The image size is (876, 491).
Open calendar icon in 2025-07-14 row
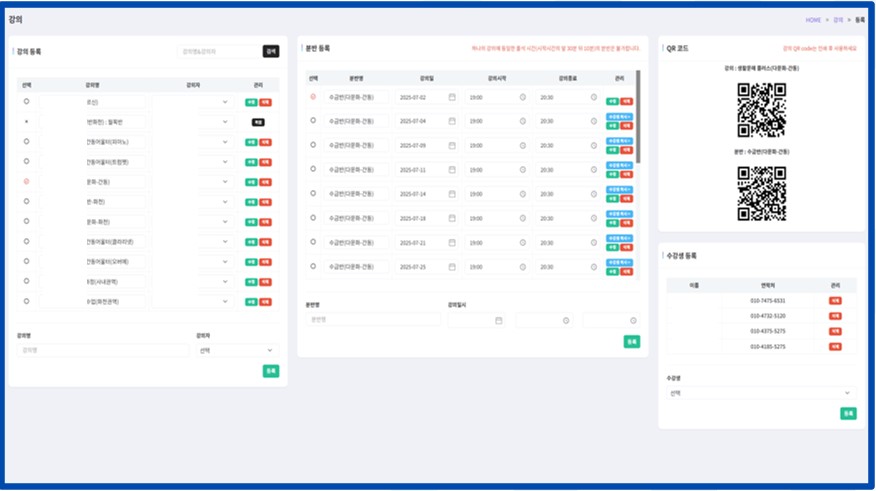click(x=452, y=194)
